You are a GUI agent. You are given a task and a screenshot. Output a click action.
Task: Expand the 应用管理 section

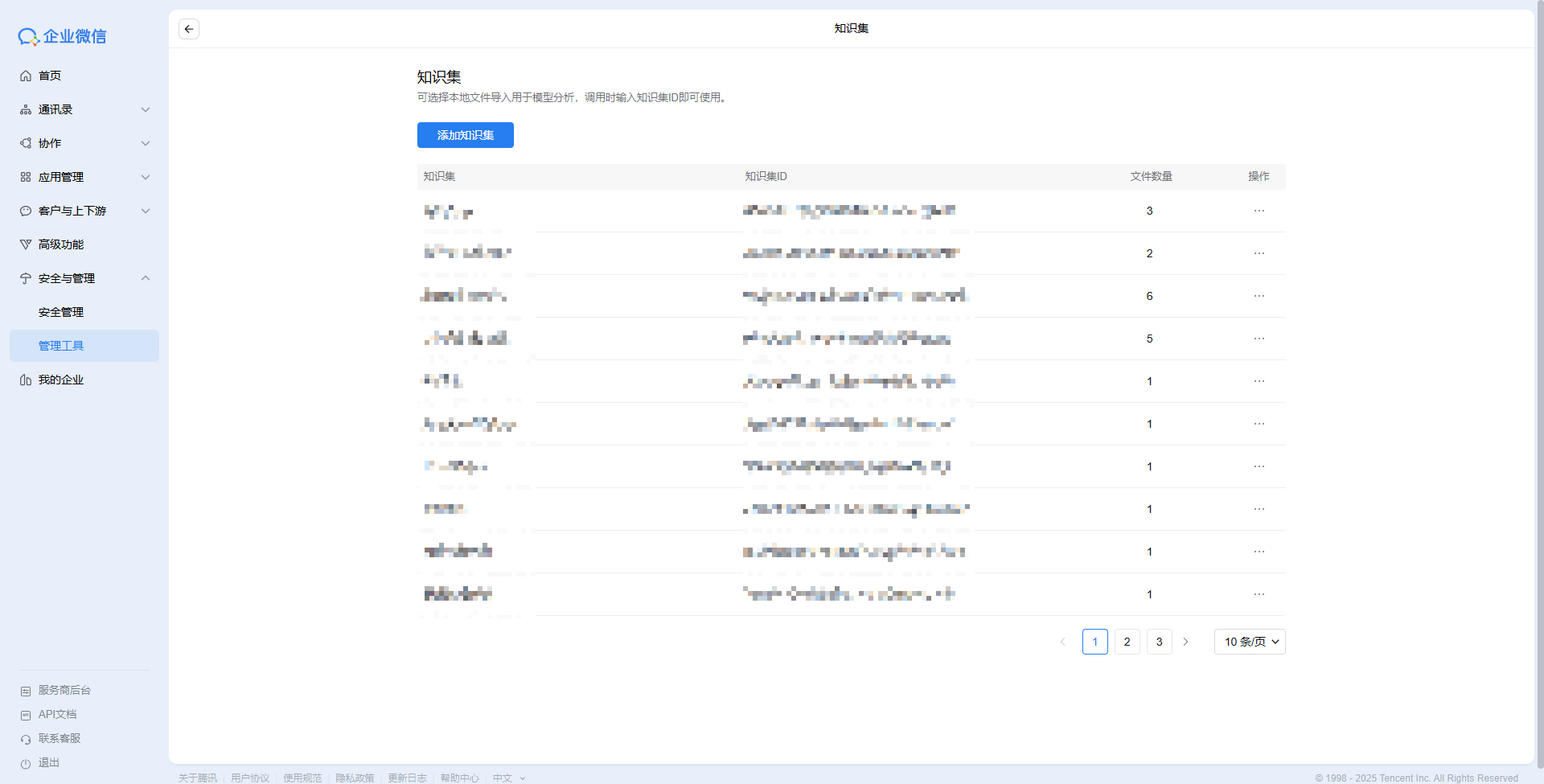tap(146, 177)
